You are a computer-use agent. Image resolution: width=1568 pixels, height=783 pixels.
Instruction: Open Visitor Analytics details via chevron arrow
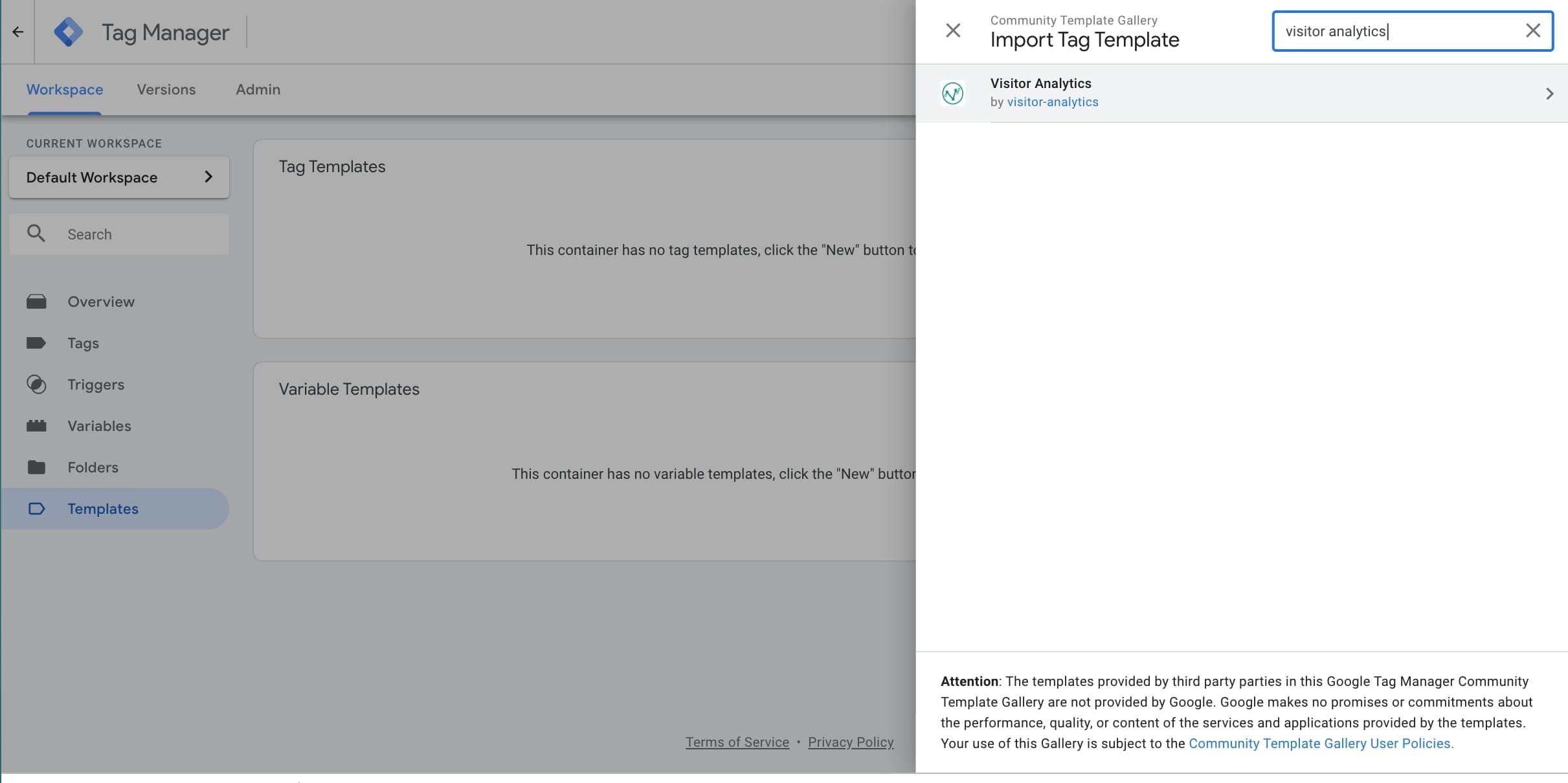(x=1549, y=94)
